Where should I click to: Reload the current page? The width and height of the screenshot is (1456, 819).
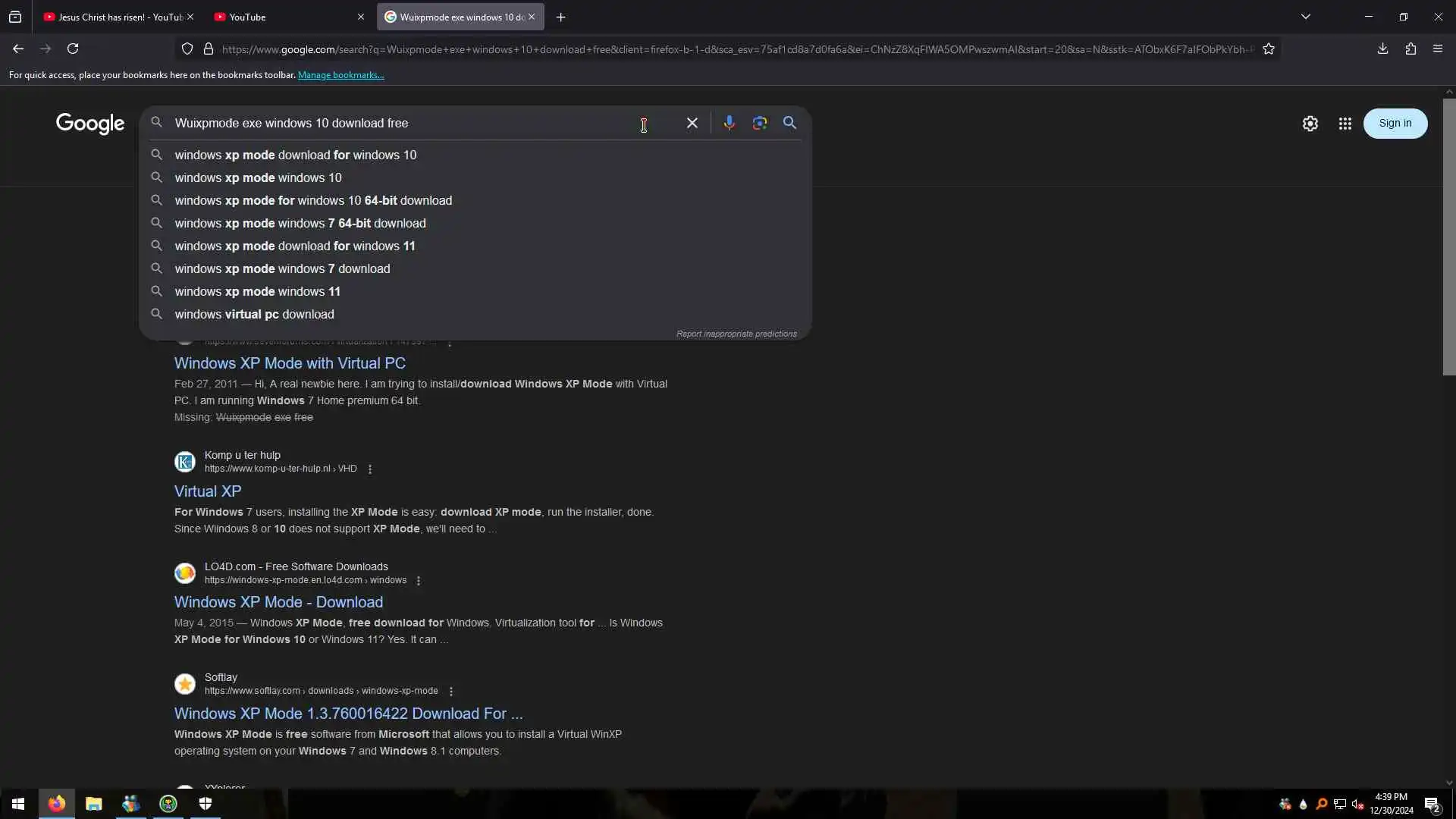point(73,49)
